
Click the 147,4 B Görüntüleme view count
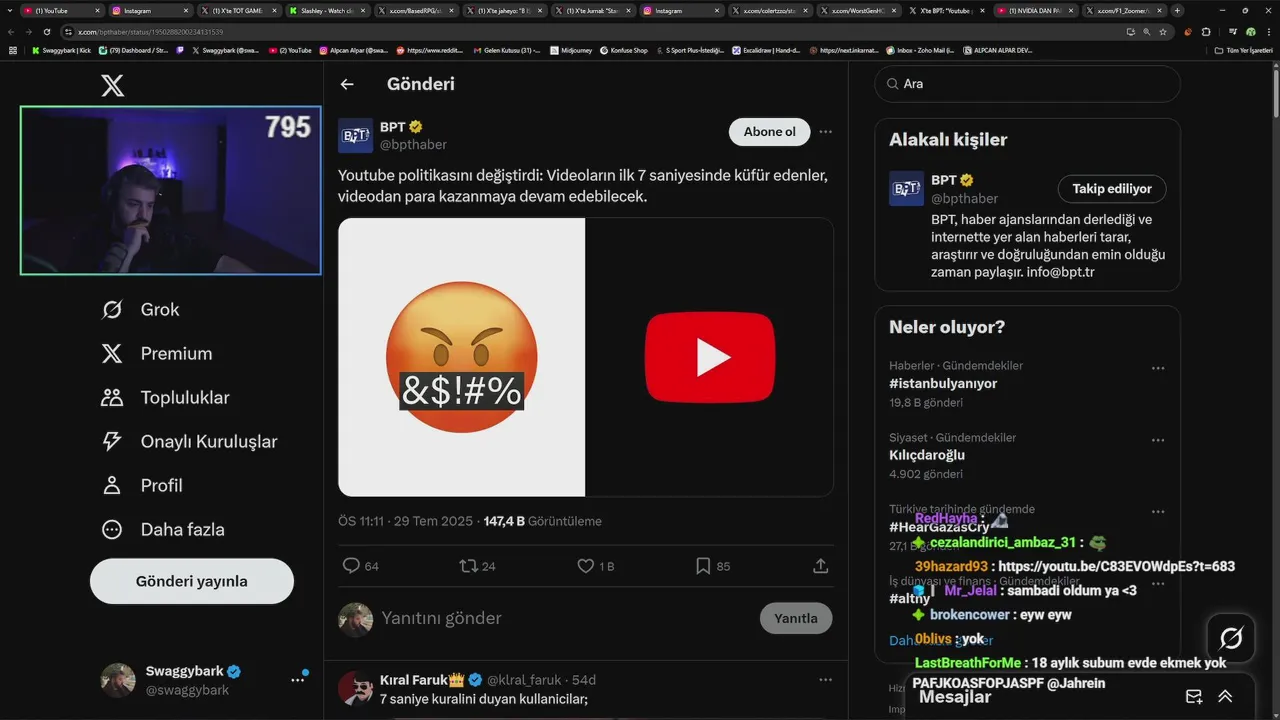[543, 521]
